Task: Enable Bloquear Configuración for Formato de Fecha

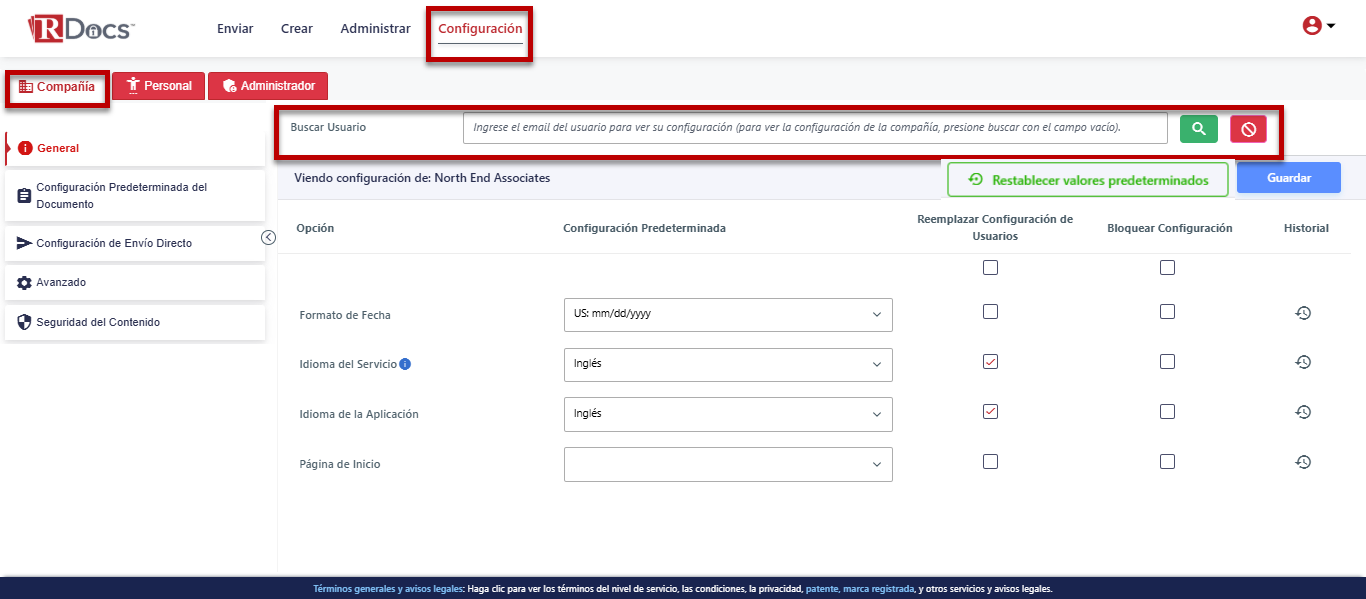Action: click(x=1167, y=311)
